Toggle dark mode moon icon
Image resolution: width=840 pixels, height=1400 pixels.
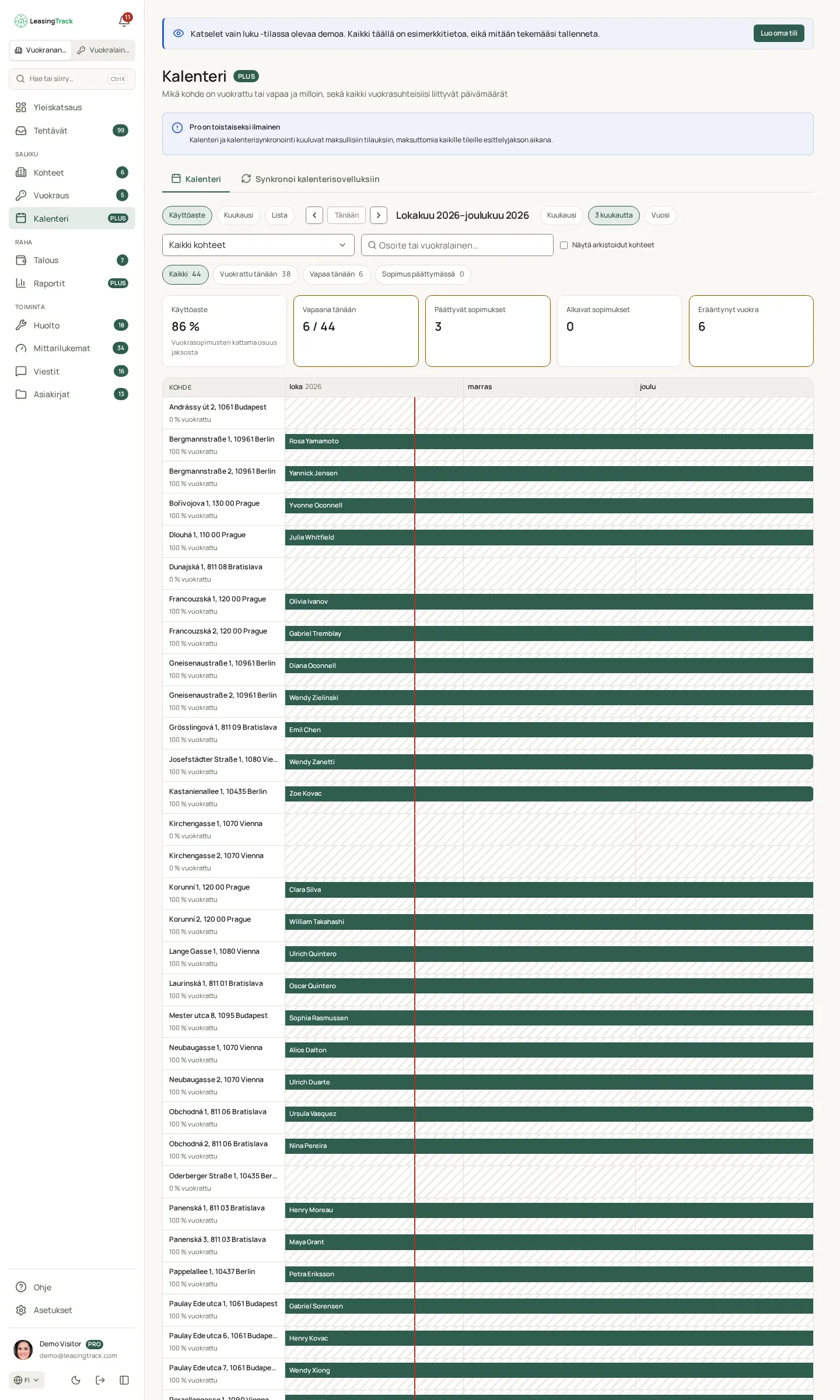point(76,1380)
